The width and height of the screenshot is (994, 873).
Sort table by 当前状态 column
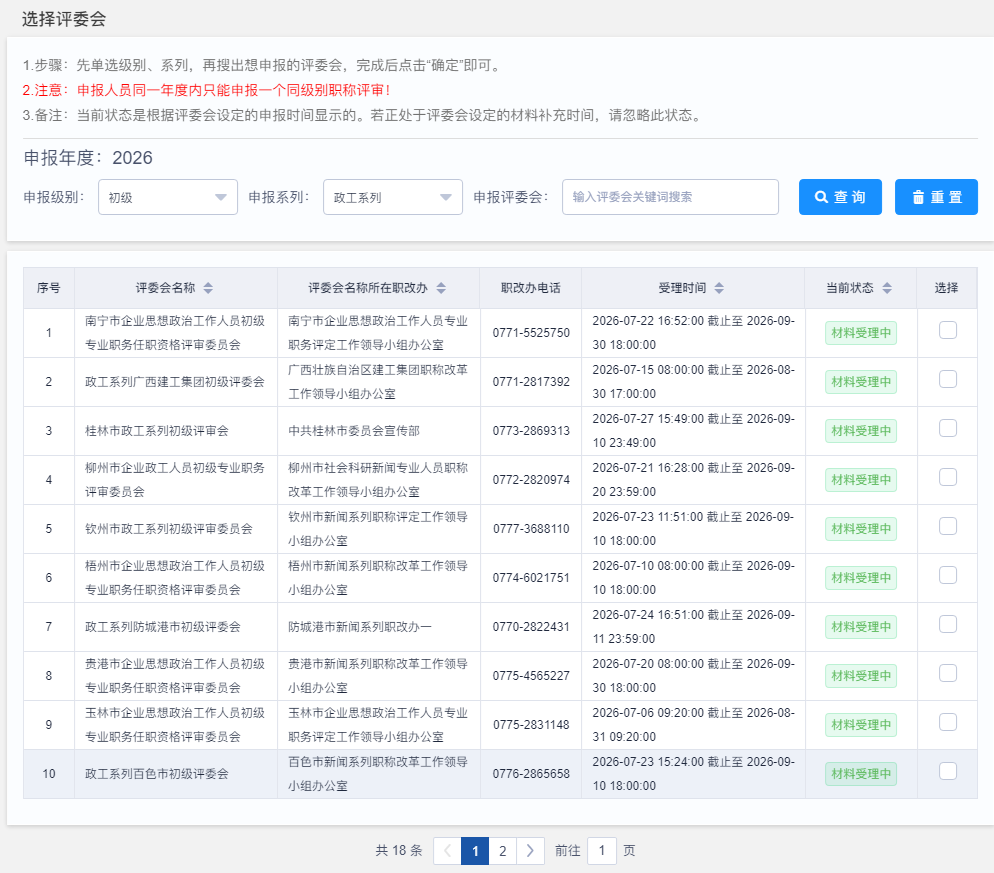pyautogui.click(x=887, y=288)
